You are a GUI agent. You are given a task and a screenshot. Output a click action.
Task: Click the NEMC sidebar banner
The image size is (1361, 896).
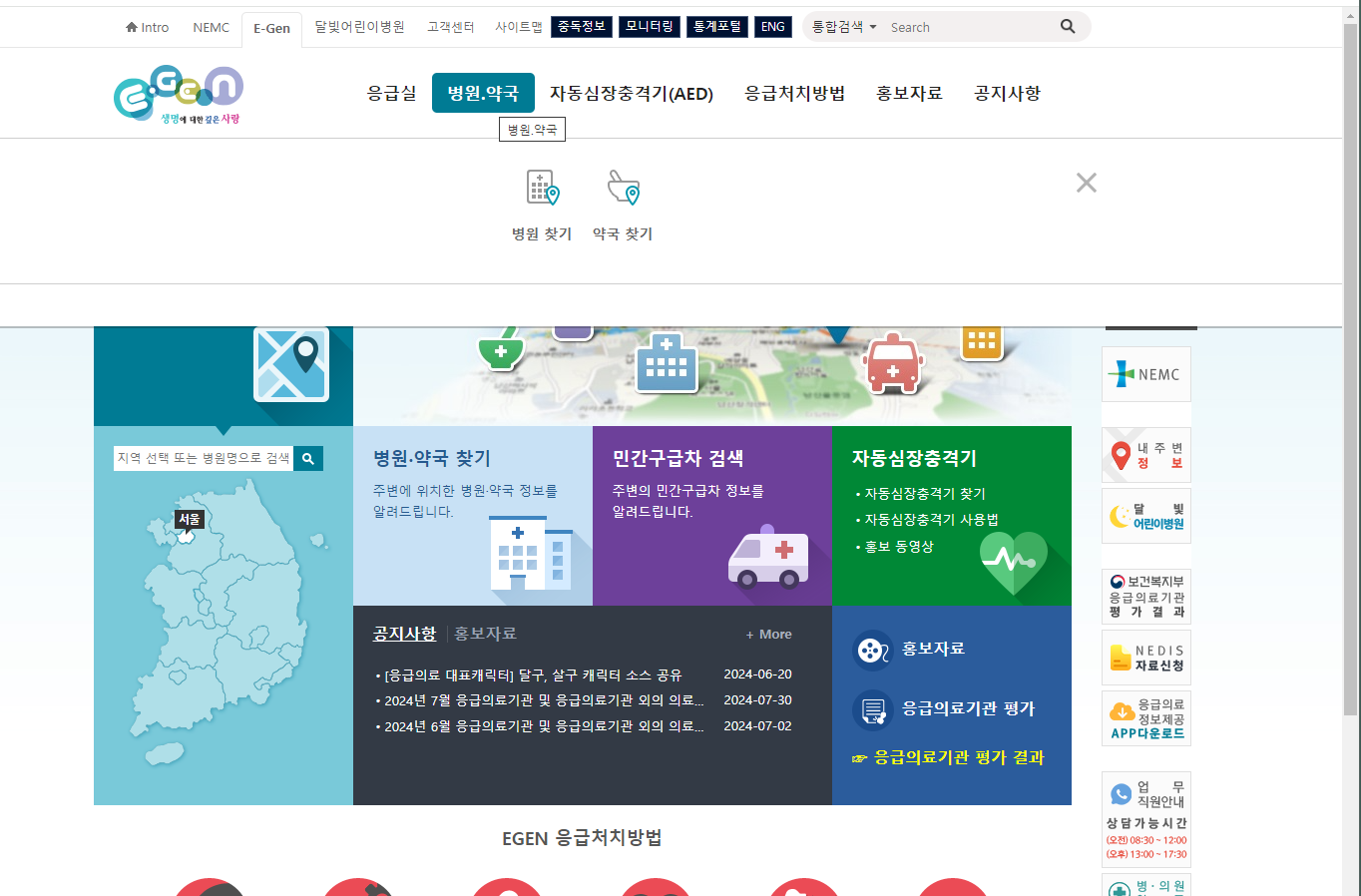1146,374
